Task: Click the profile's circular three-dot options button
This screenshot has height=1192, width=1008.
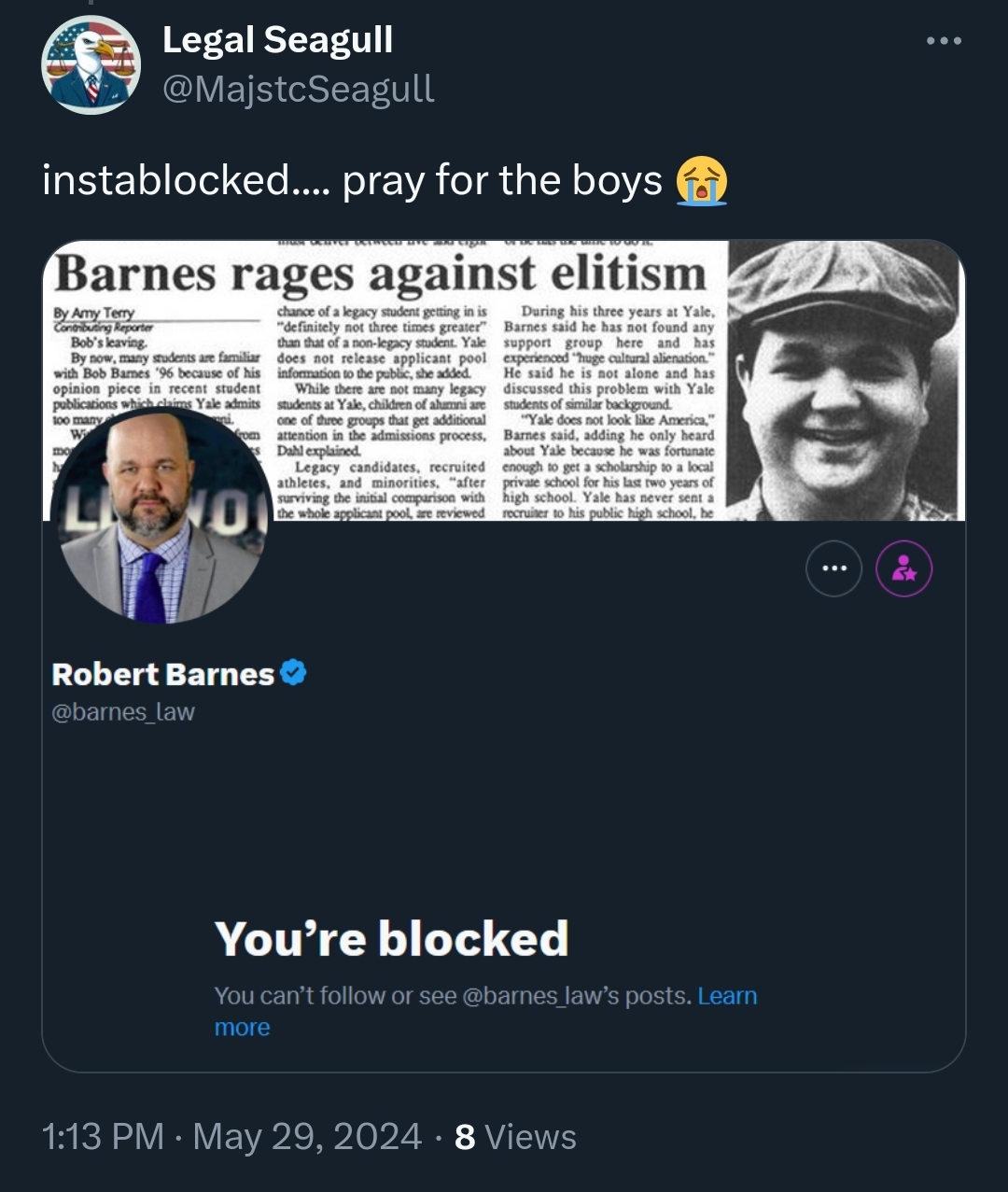Action: click(833, 568)
